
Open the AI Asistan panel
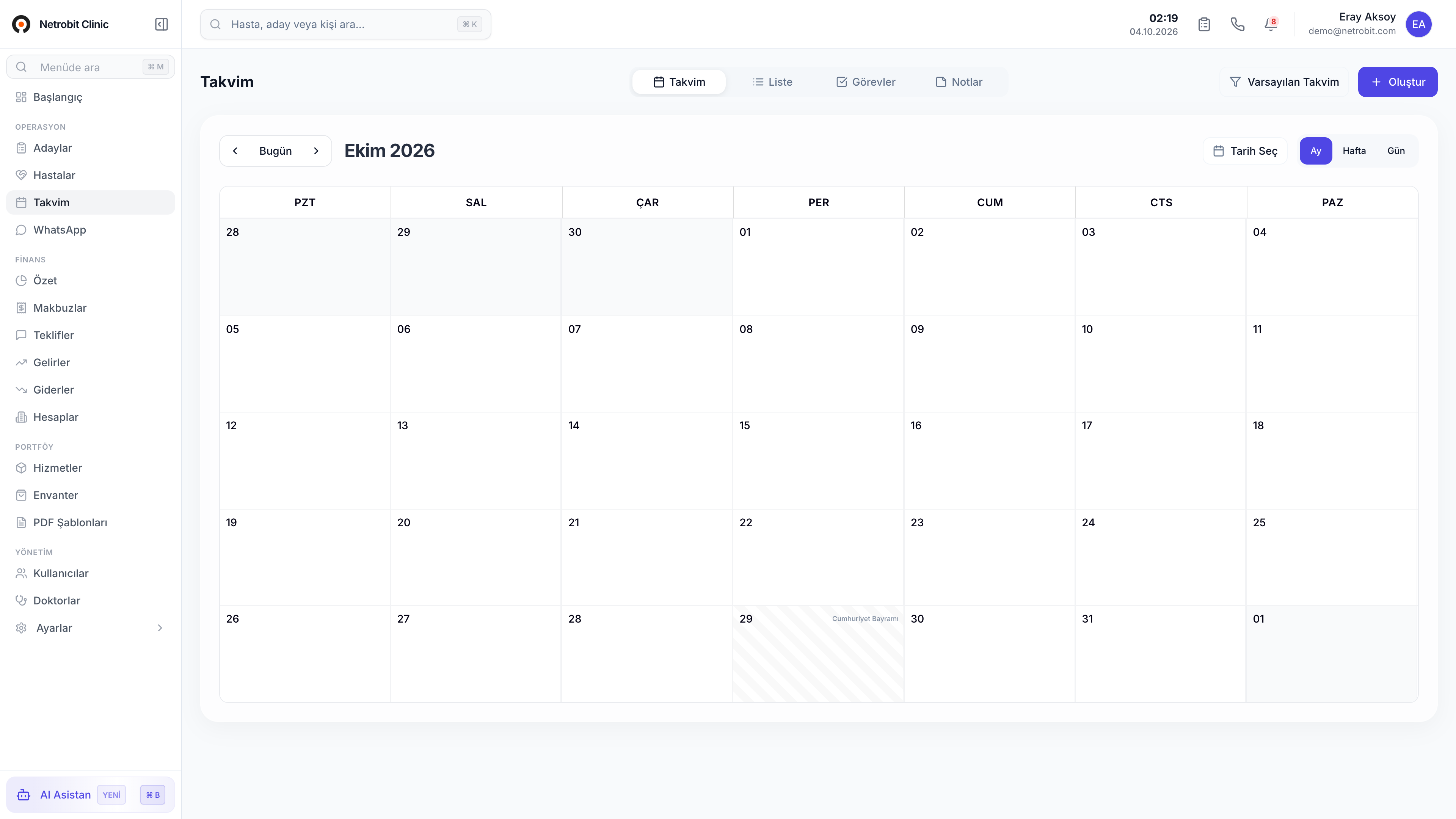point(91,795)
